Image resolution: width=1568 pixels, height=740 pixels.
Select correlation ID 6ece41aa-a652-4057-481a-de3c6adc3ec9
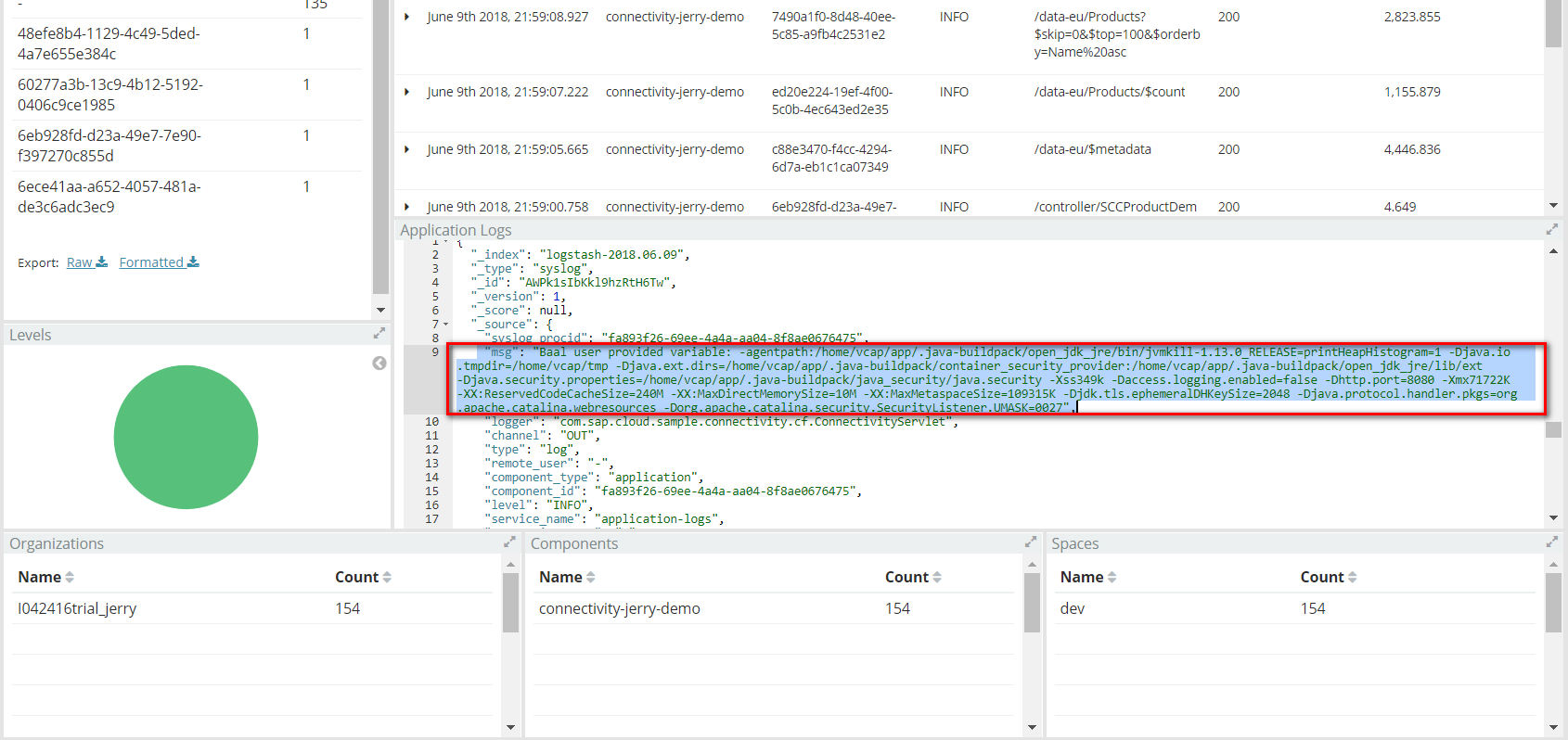[109, 197]
